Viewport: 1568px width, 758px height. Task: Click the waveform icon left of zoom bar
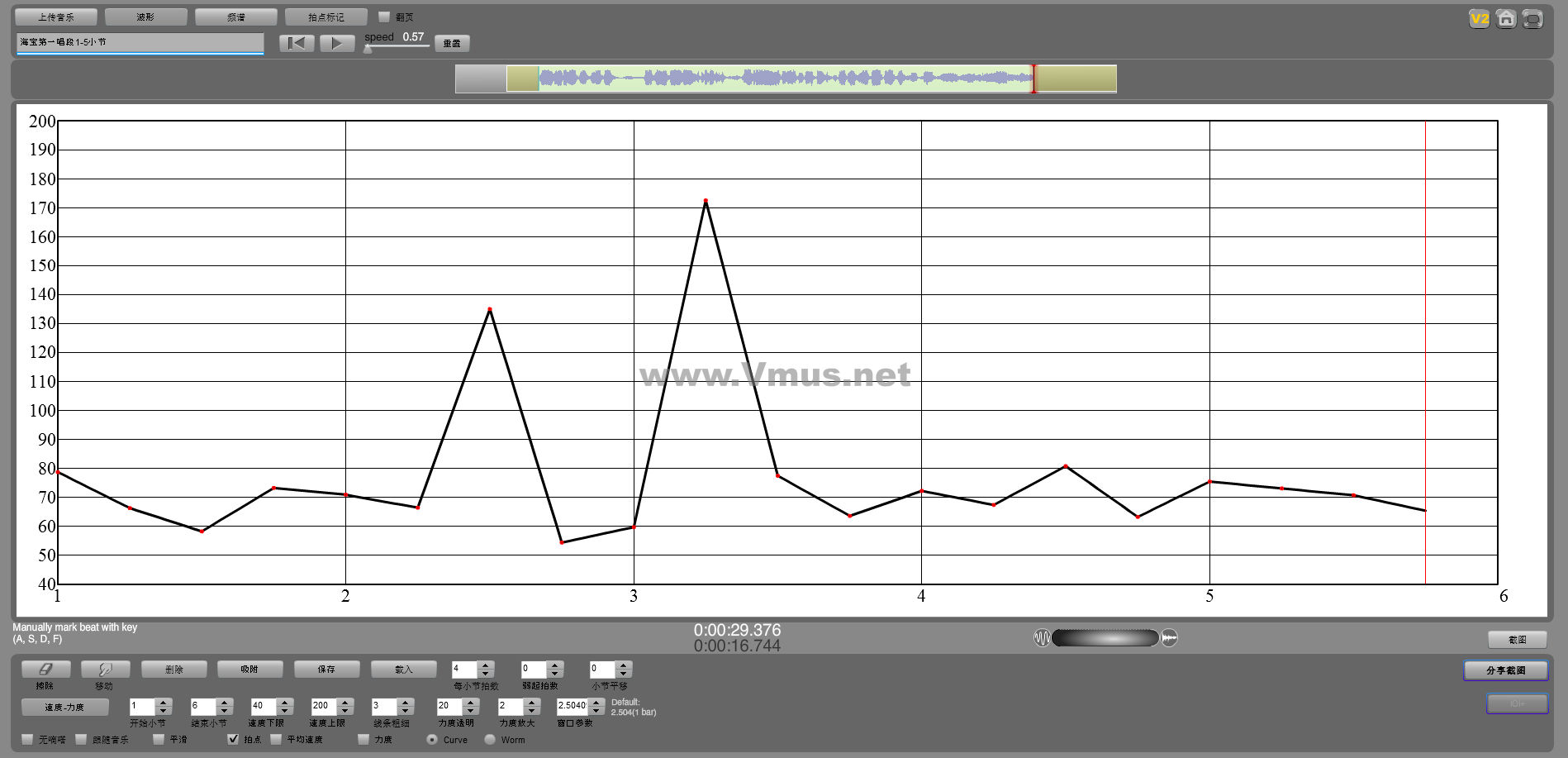[x=1042, y=638]
